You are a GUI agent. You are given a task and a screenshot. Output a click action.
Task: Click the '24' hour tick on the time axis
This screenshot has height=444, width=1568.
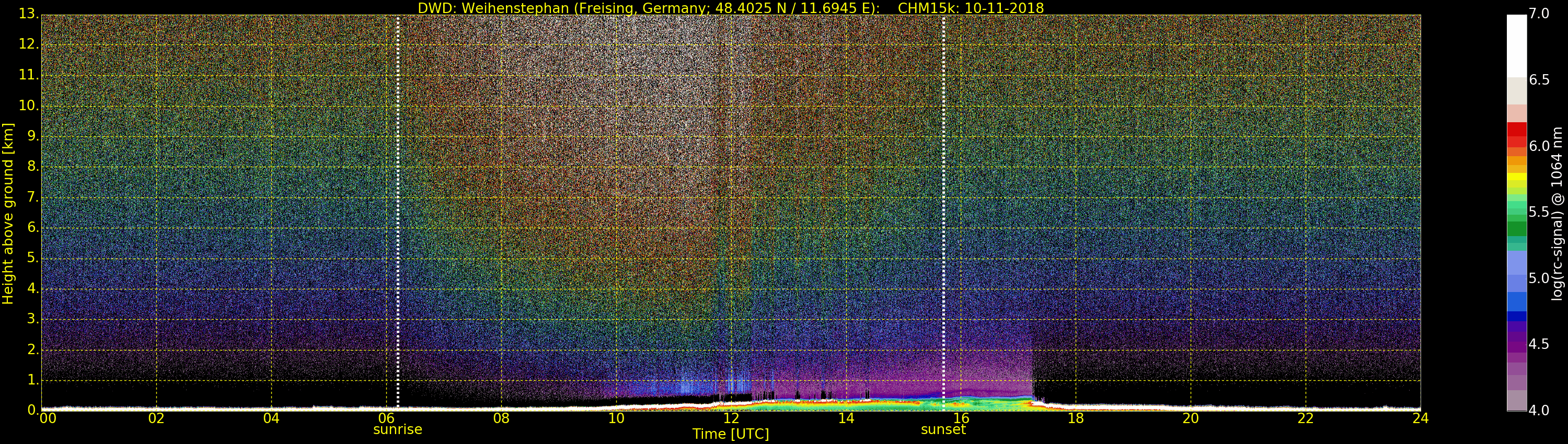click(x=1420, y=418)
